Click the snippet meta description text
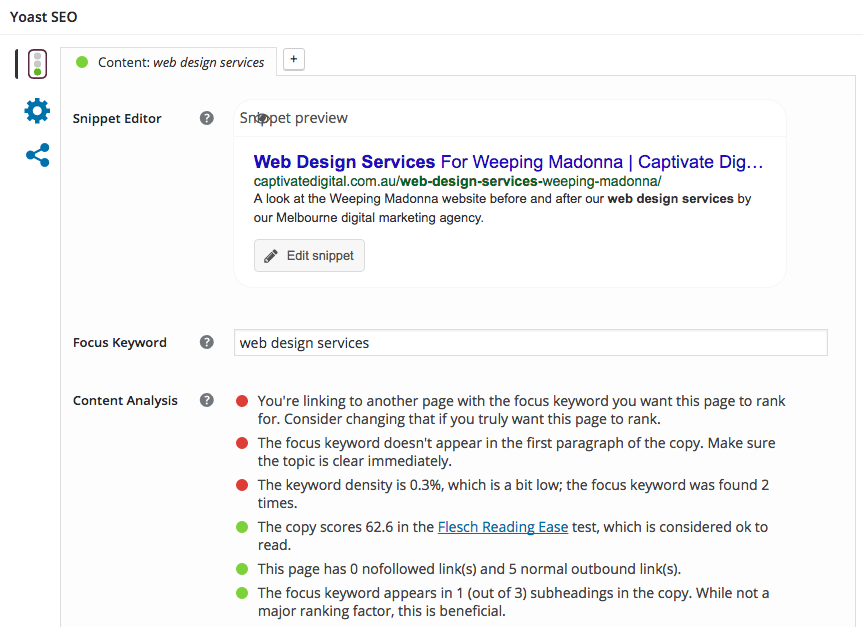 point(502,208)
